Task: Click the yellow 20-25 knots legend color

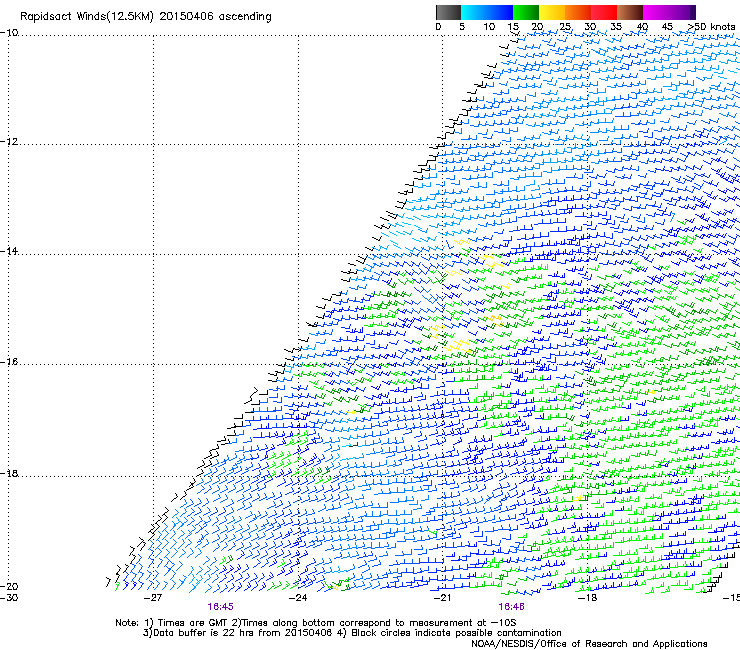Action: click(x=552, y=12)
